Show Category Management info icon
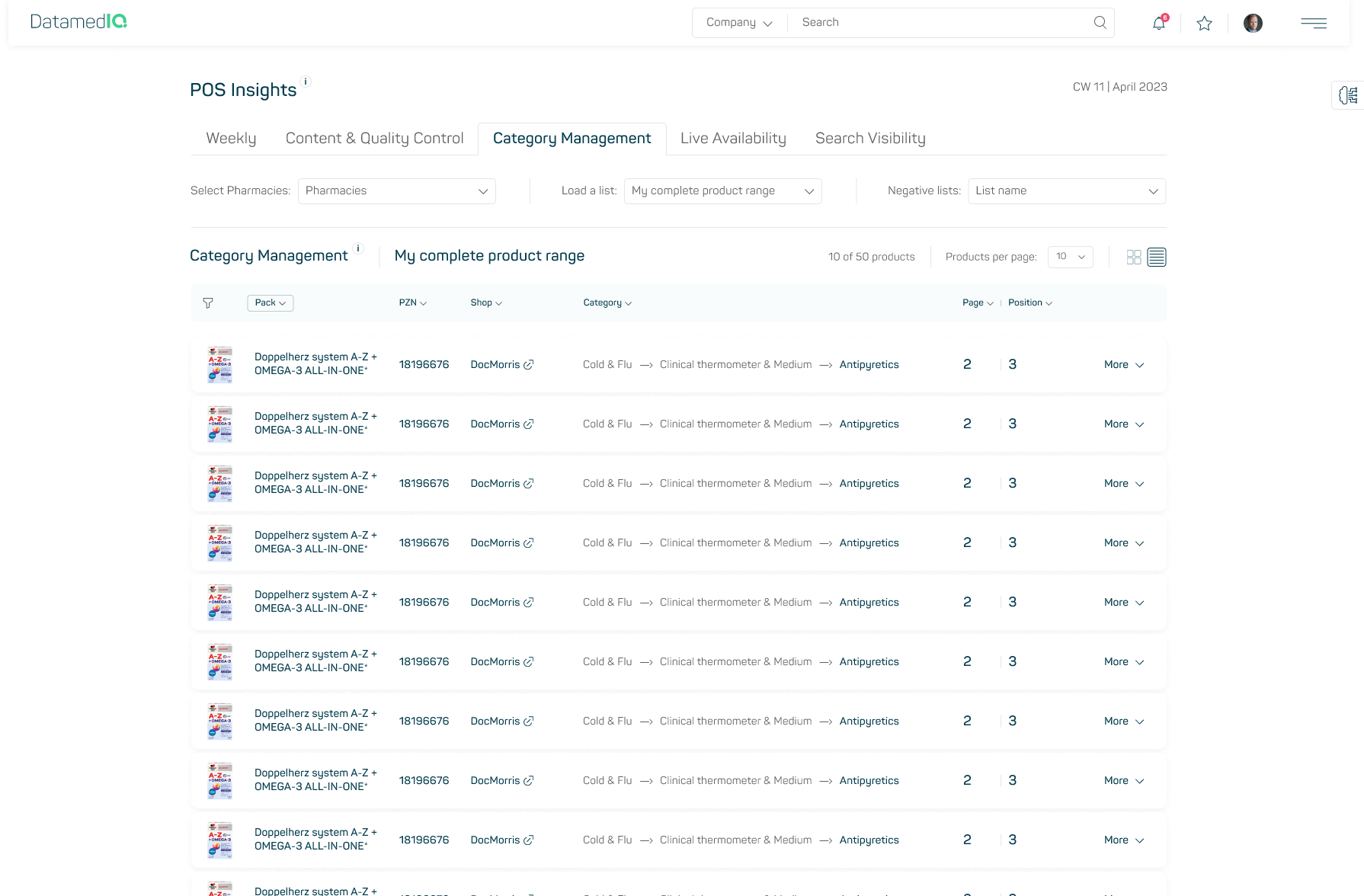Screen dimensions: 1364x896 358,248
